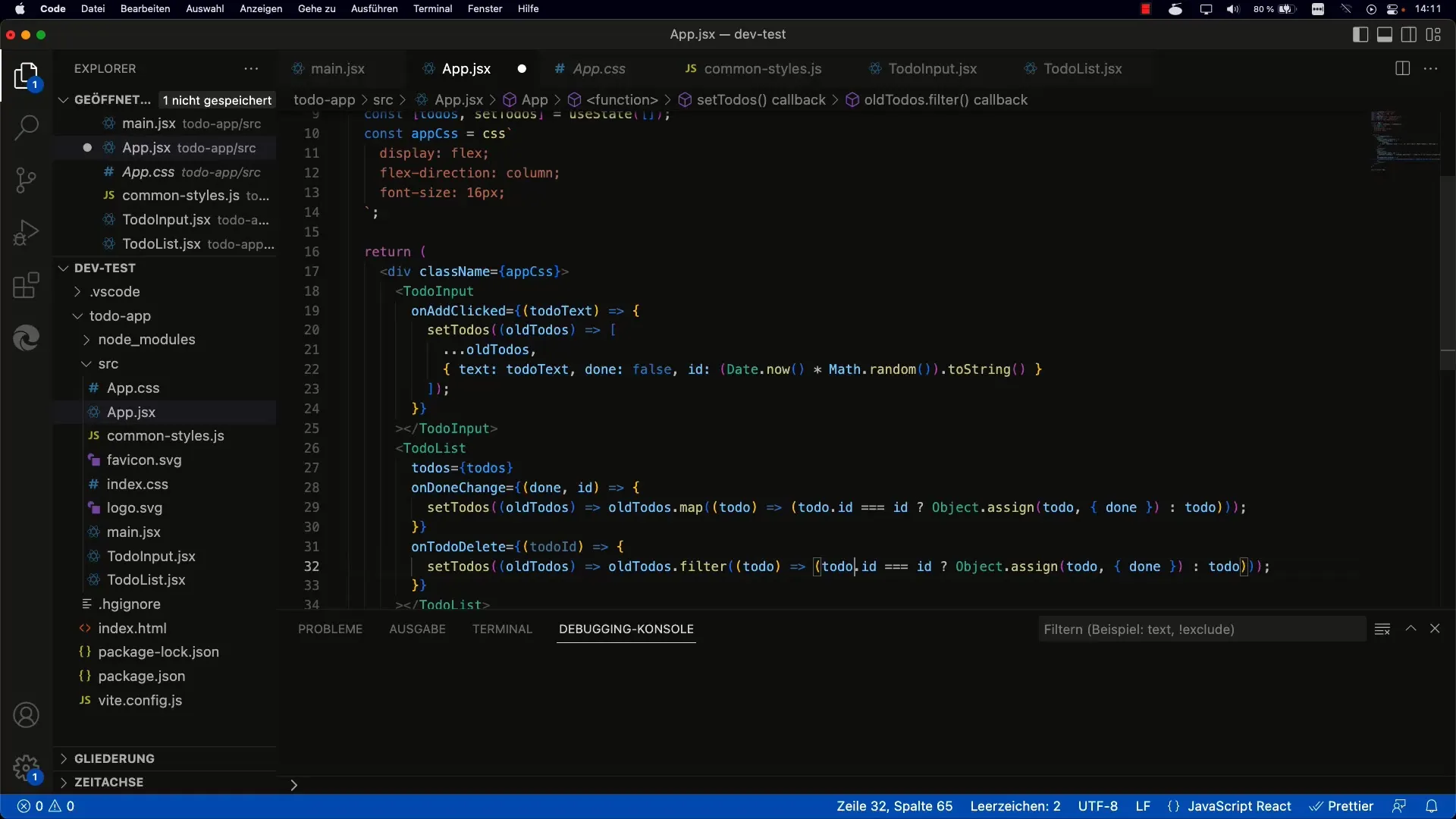Viewport: 1456px width, 819px height.
Task: Open the Extensions view
Action: [26, 285]
